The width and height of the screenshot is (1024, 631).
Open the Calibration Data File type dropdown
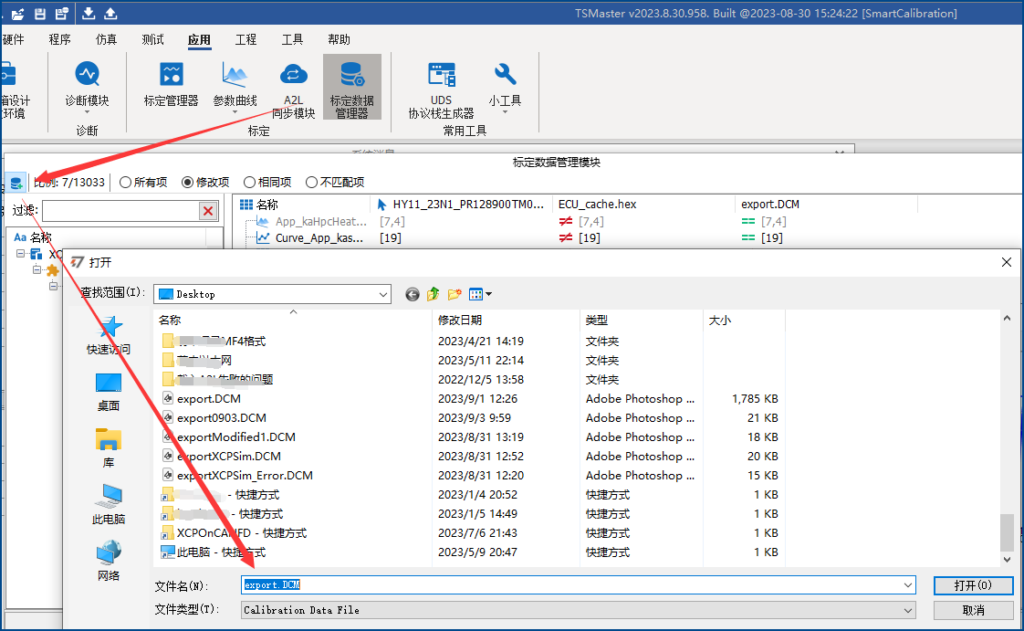coord(908,610)
